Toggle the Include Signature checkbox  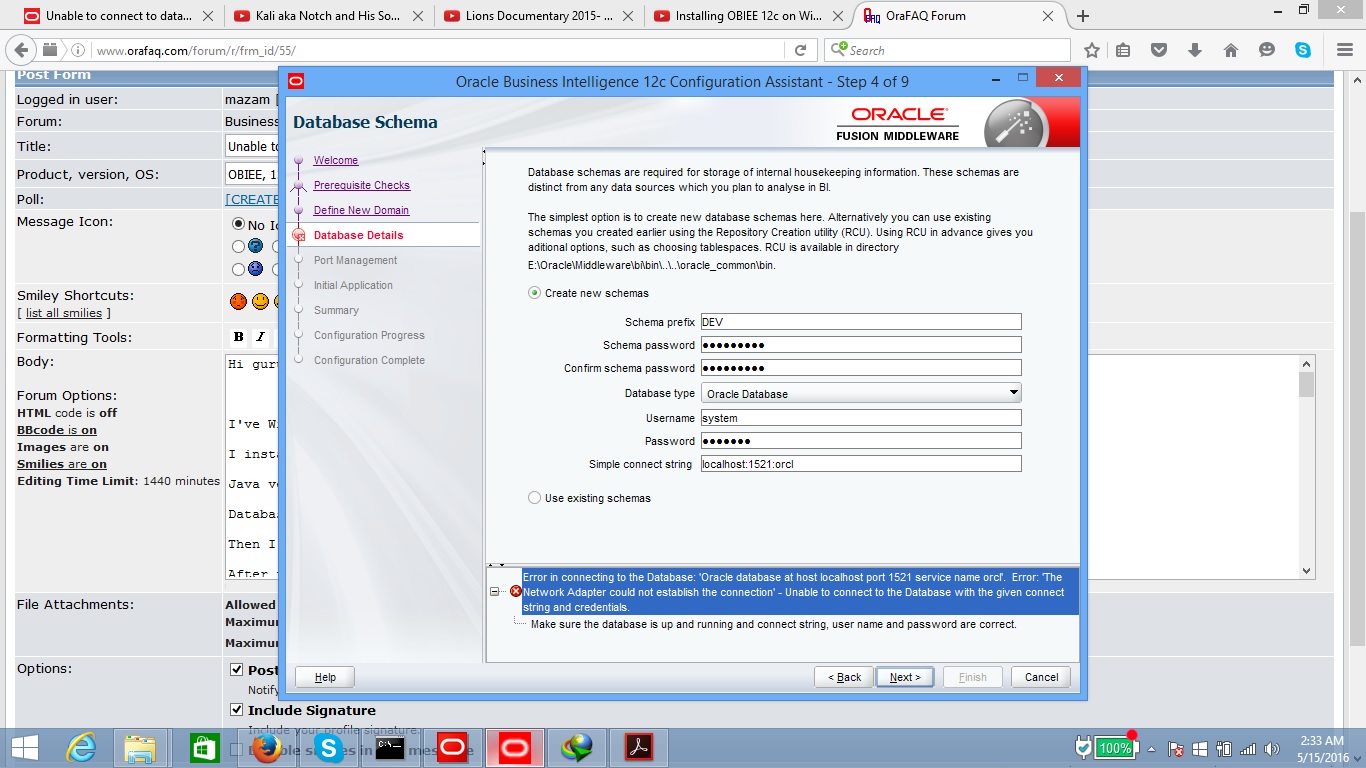pos(237,710)
